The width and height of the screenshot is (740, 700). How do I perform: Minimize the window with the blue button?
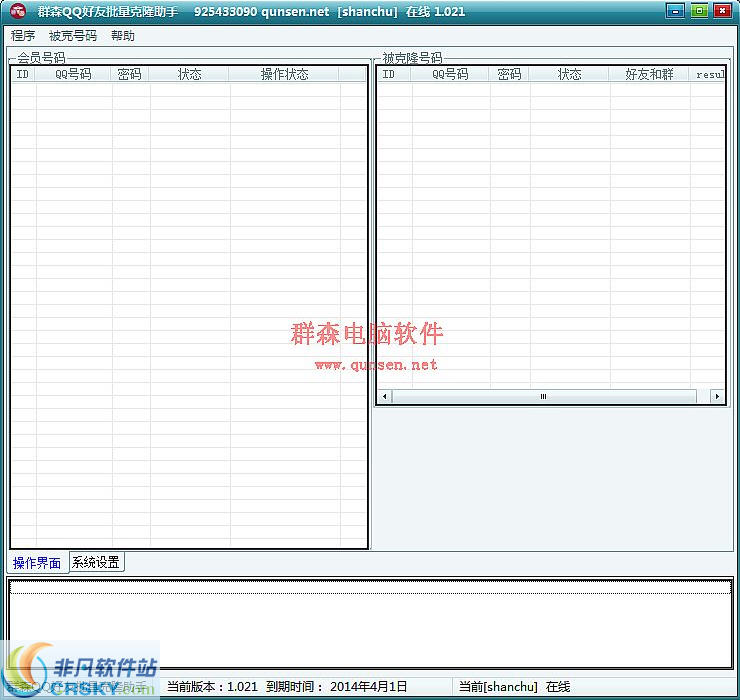[x=675, y=10]
